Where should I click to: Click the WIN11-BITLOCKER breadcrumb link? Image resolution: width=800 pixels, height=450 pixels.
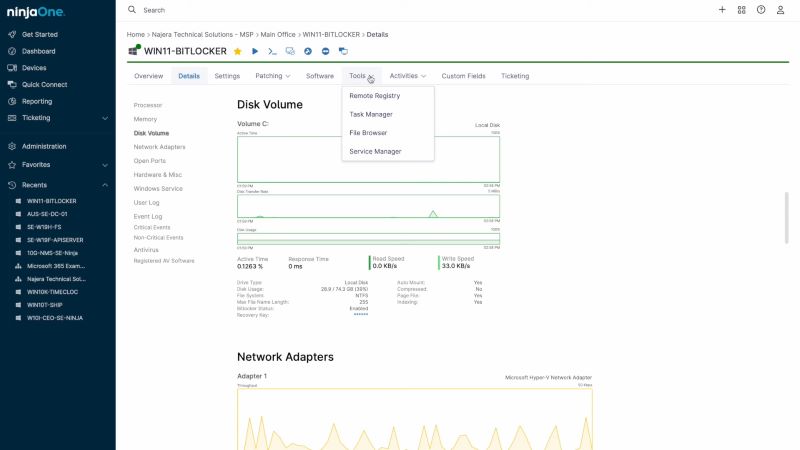(x=331, y=35)
